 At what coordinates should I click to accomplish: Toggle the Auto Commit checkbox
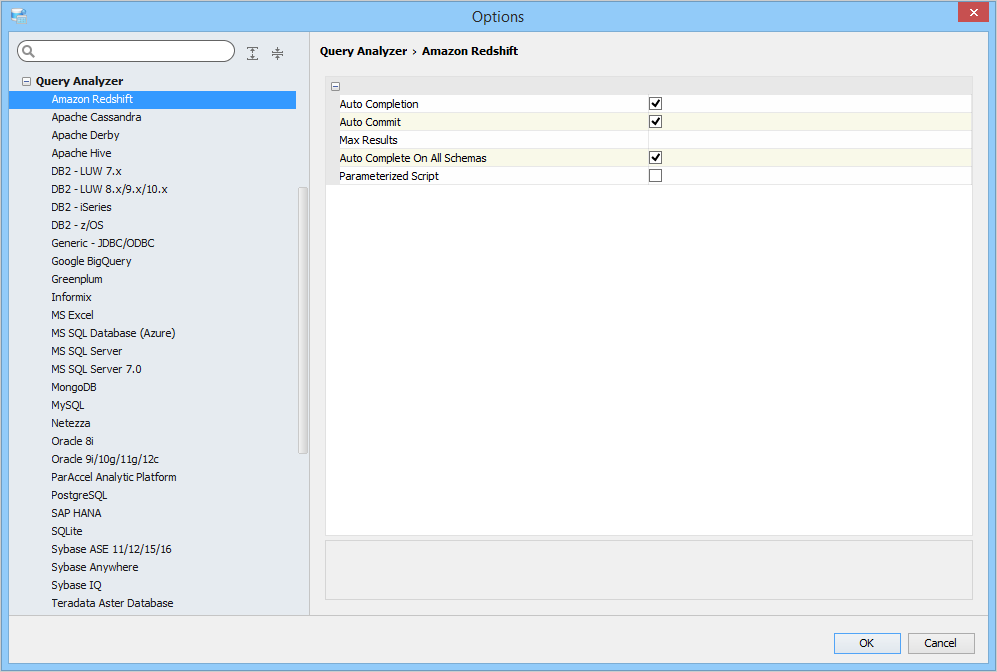655,121
